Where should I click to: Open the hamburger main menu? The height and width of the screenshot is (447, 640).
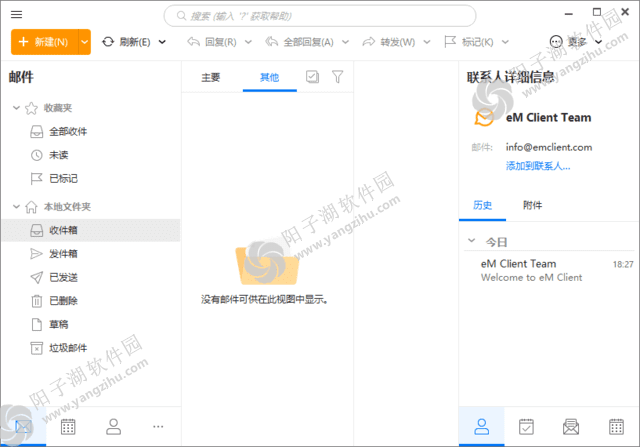coord(16,15)
